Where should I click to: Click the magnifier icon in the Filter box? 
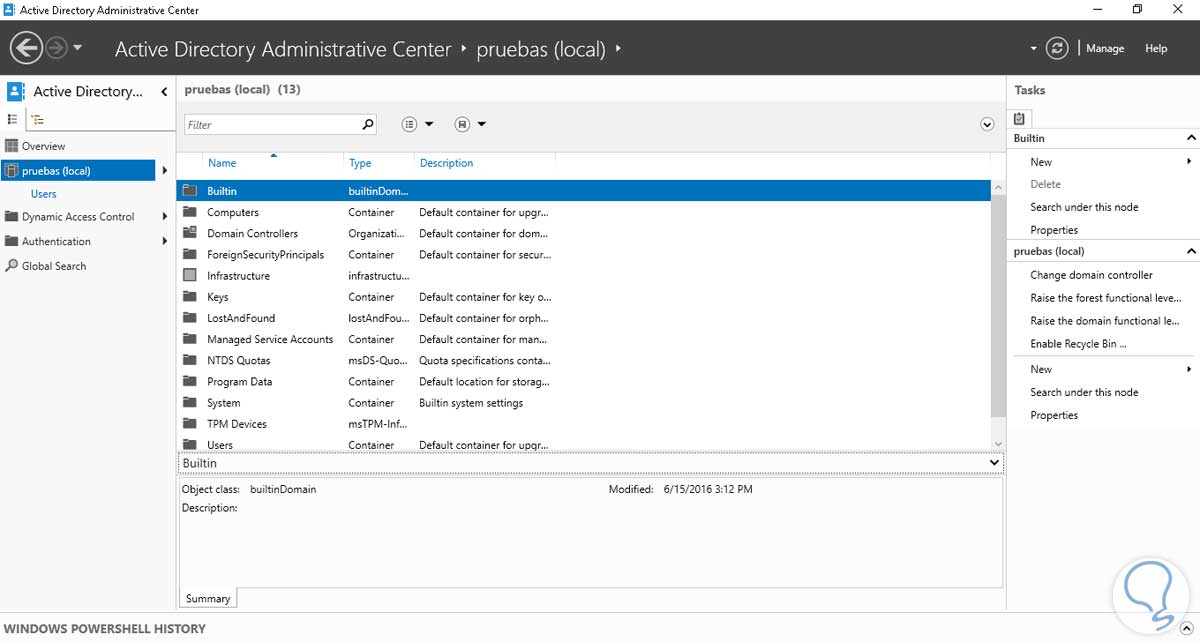click(368, 124)
